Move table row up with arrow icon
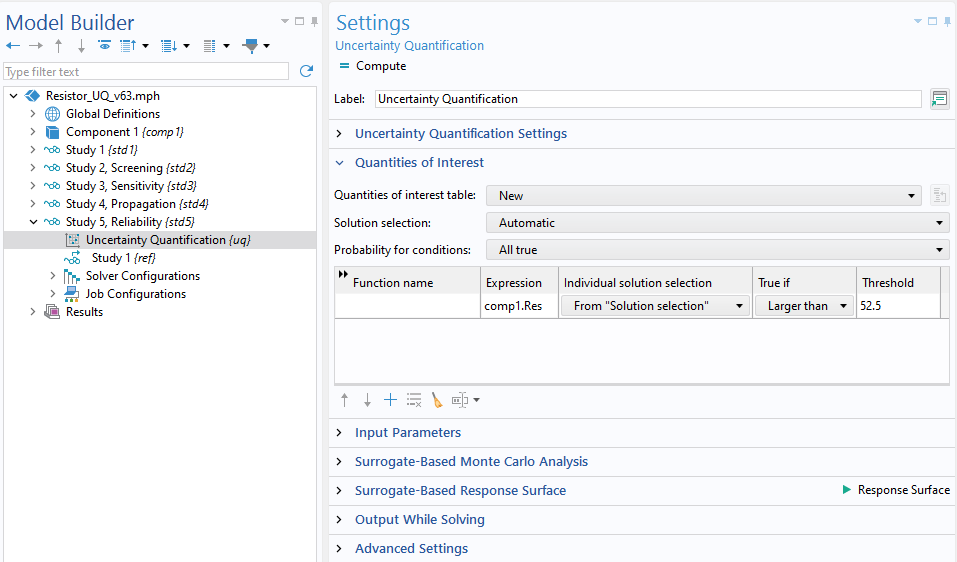The width and height of the screenshot is (957, 562). (x=345, y=400)
